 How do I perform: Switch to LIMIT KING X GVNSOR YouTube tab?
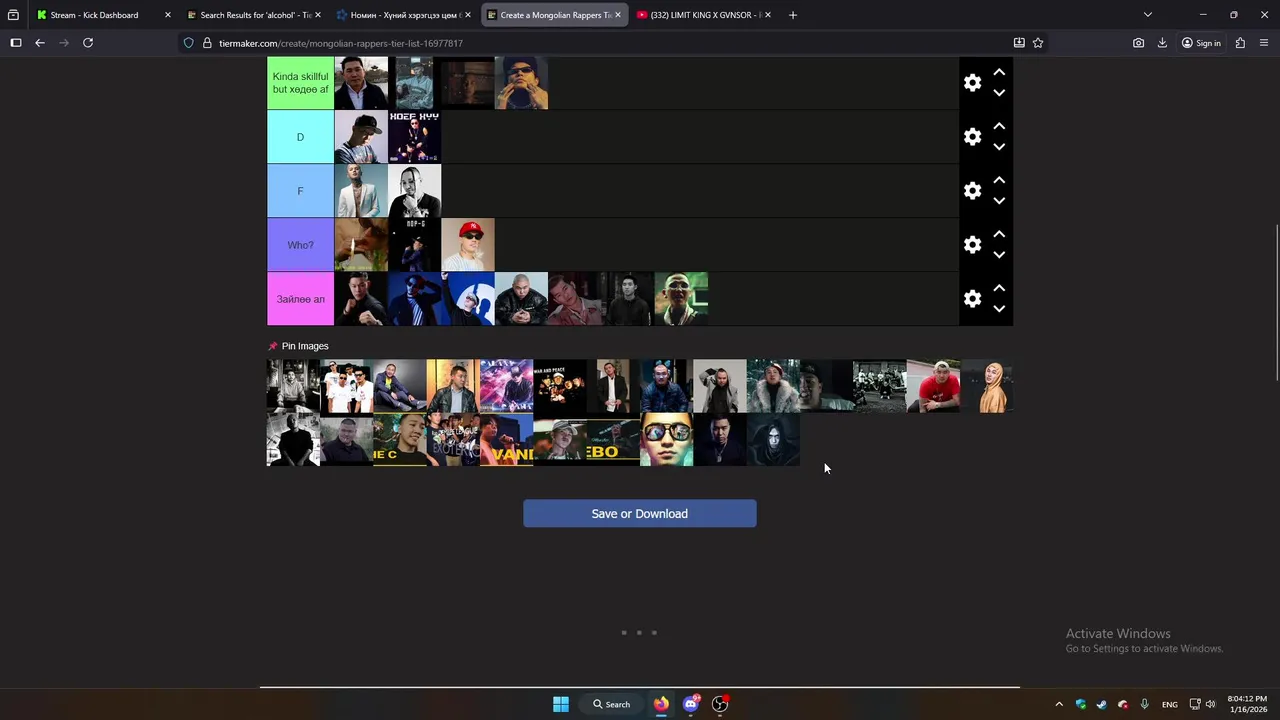coord(705,15)
